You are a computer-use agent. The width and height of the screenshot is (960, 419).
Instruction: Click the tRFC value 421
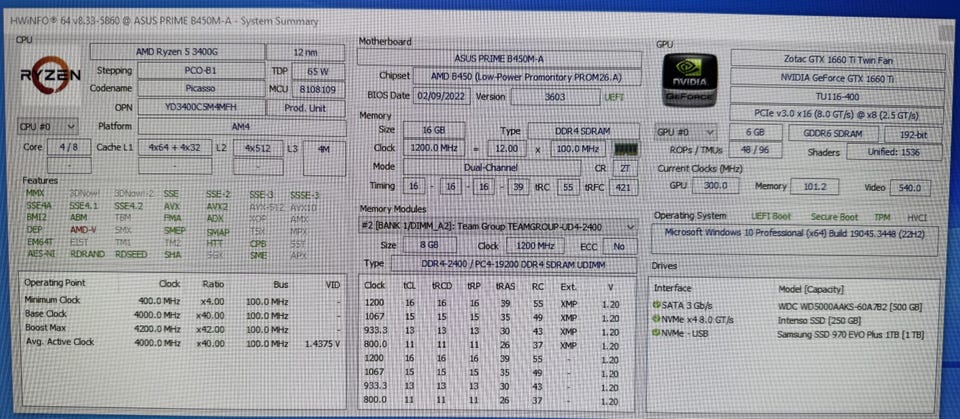coord(623,187)
